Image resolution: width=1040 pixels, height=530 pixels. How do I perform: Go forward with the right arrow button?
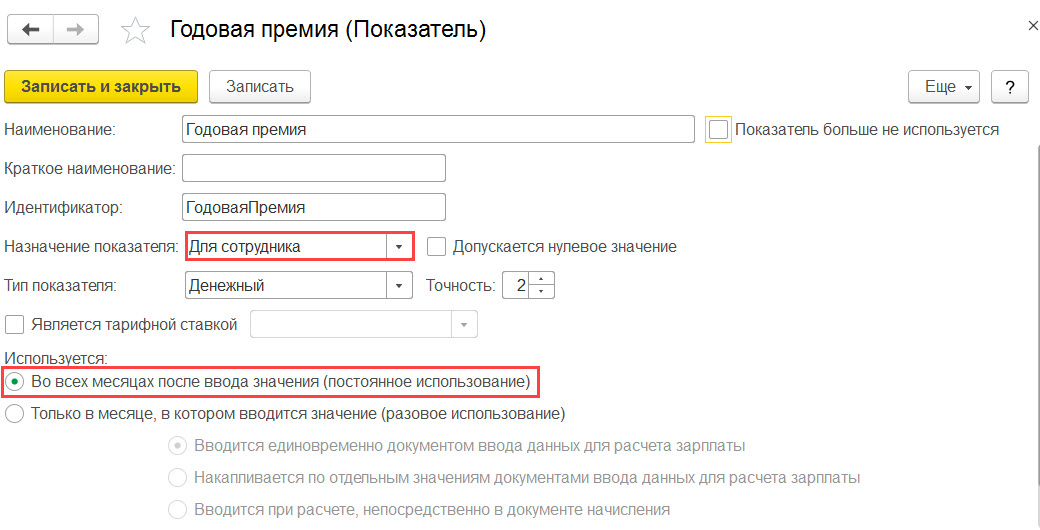point(76,30)
